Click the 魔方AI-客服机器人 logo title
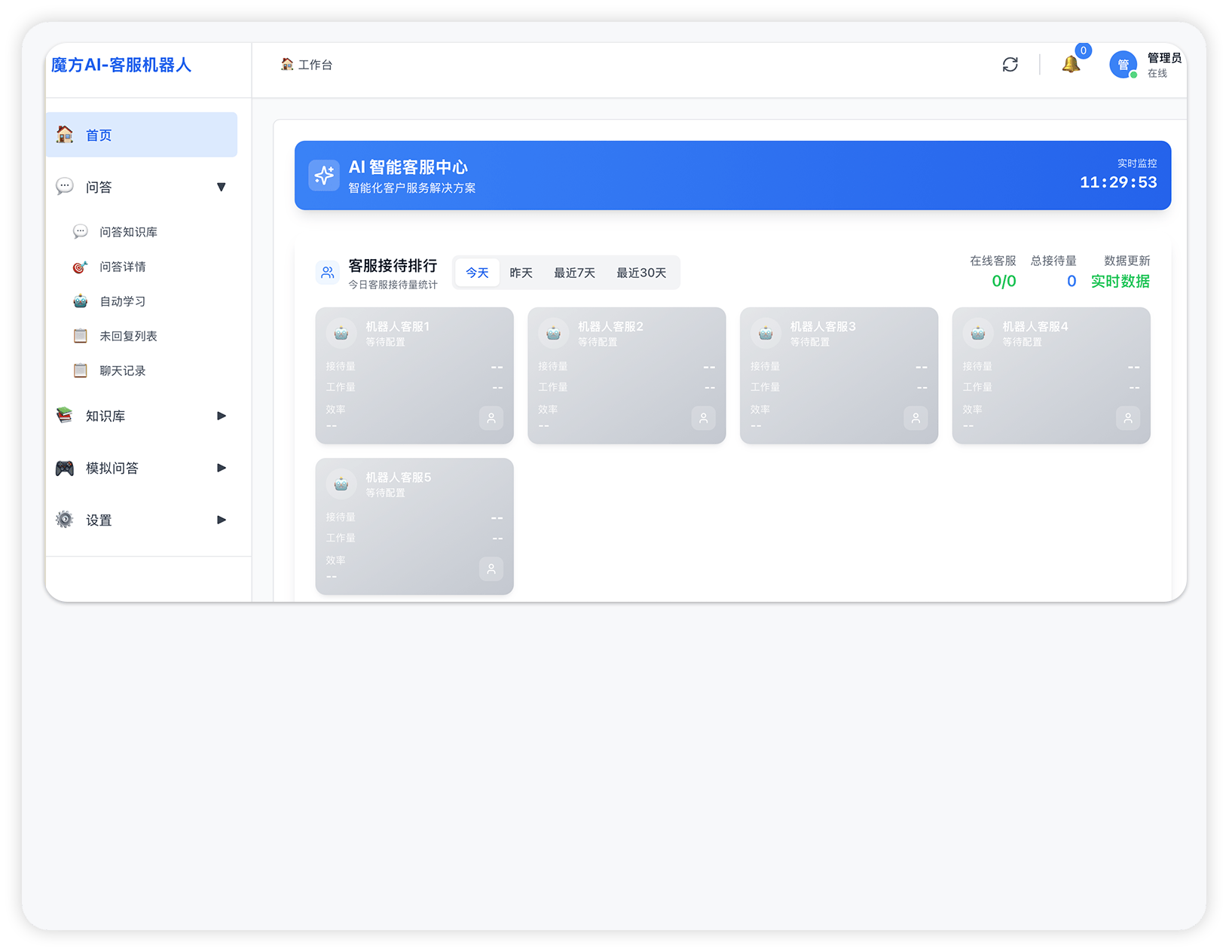Viewport: 1232px width, 952px height. (121, 66)
